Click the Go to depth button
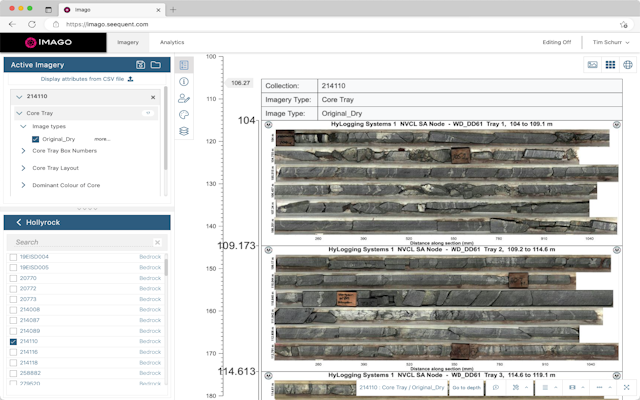This screenshot has width=640, height=400. tap(466, 387)
